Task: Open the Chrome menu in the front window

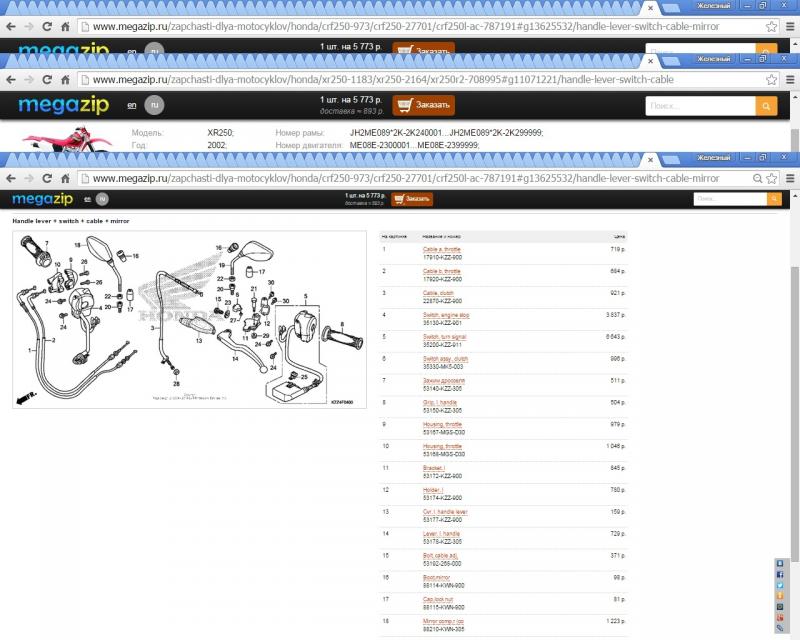Action: [790, 178]
